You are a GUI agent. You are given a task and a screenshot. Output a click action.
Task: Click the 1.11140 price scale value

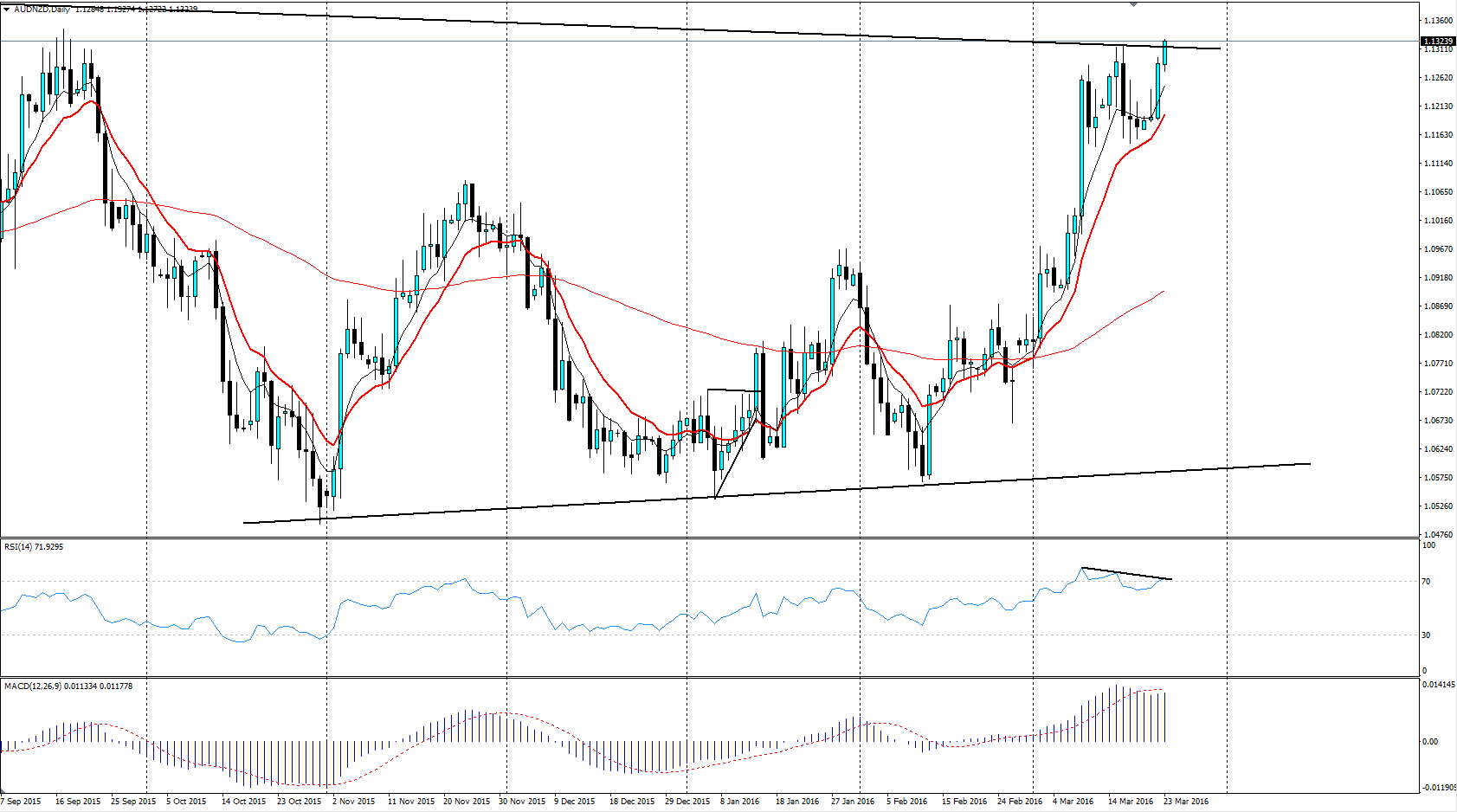coord(1438,164)
